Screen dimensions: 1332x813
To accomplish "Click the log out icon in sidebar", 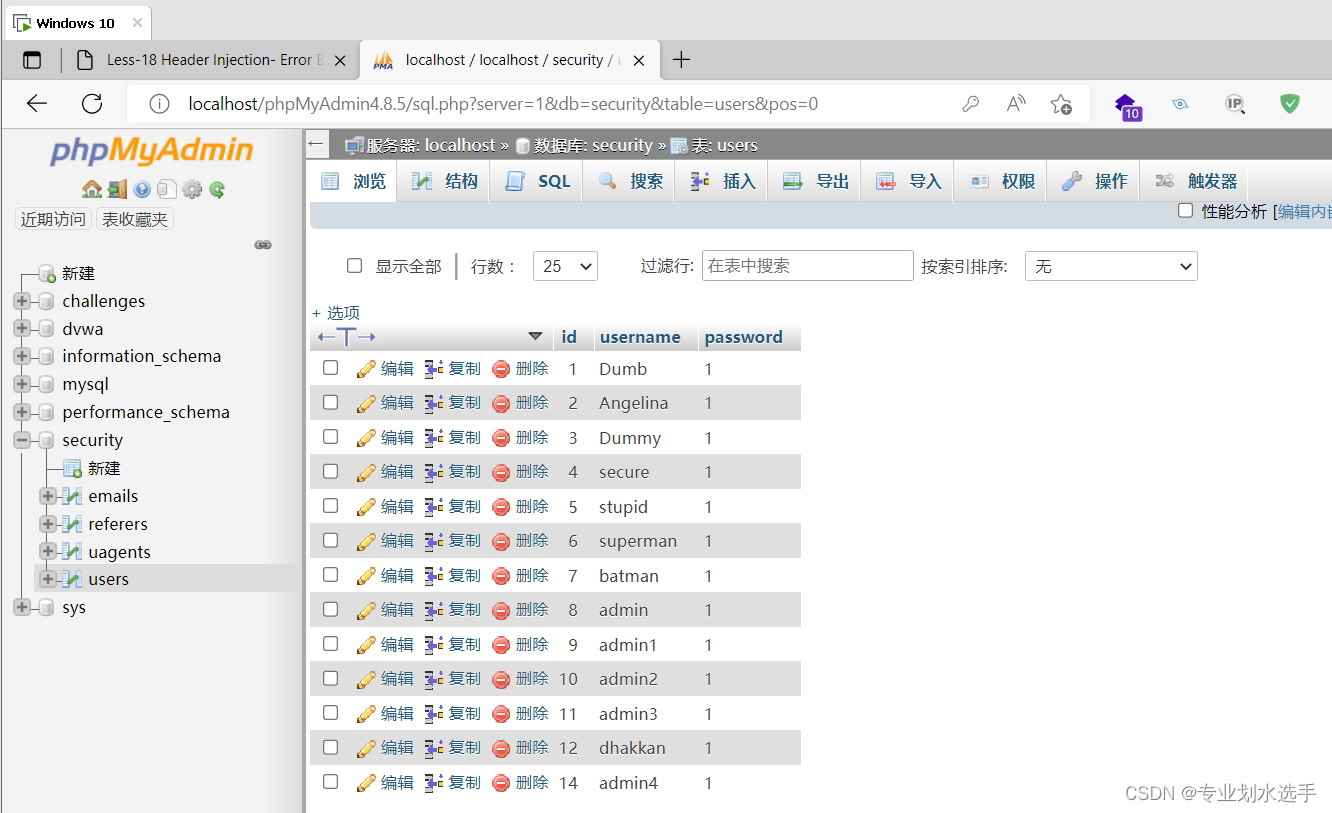I will (x=118, y=189).
